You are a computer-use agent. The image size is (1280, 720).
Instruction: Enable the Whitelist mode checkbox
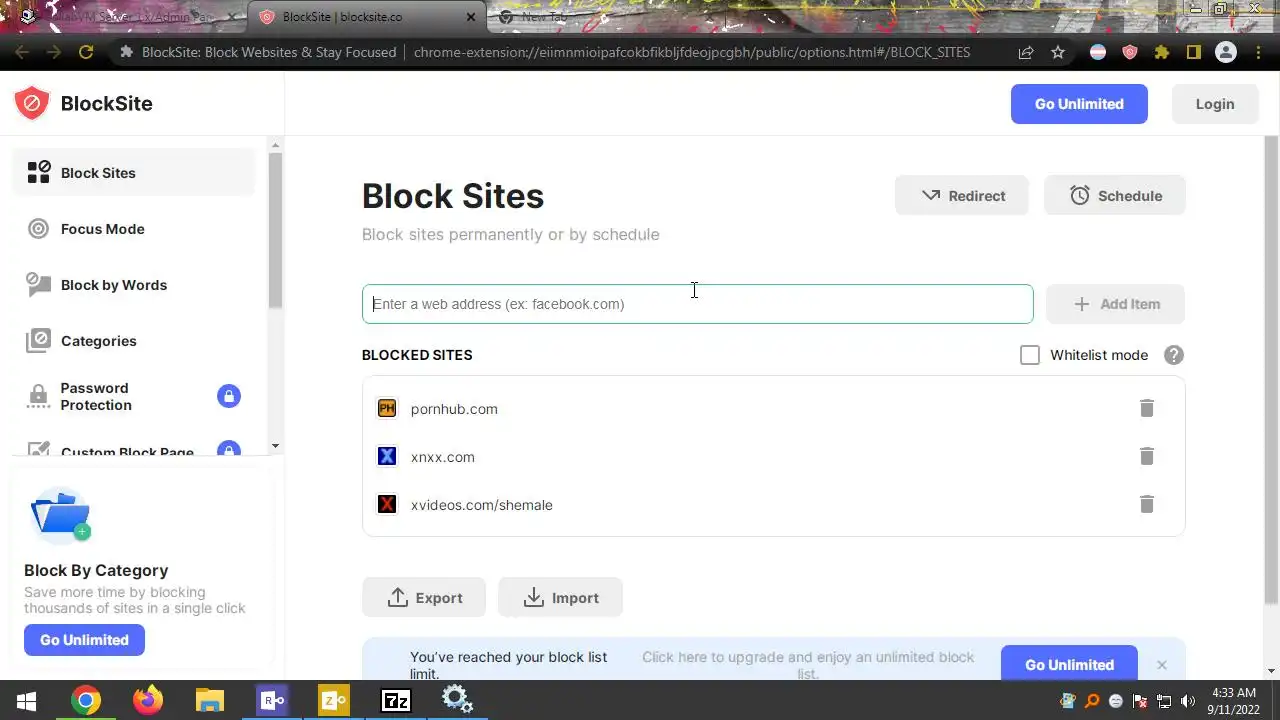[x=1029, y=355]
